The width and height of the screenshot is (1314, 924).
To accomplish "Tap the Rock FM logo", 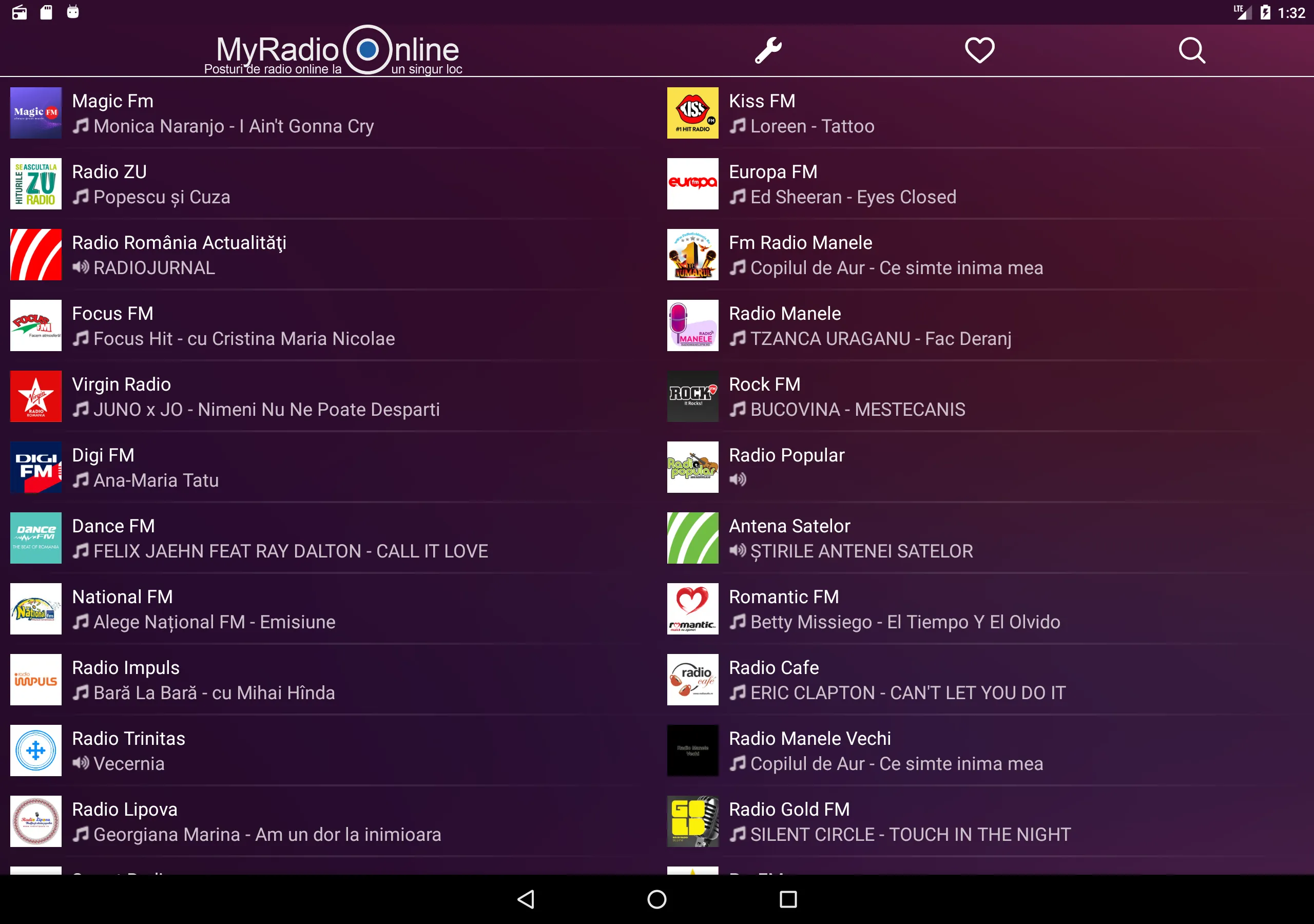I will pos(692,396).
